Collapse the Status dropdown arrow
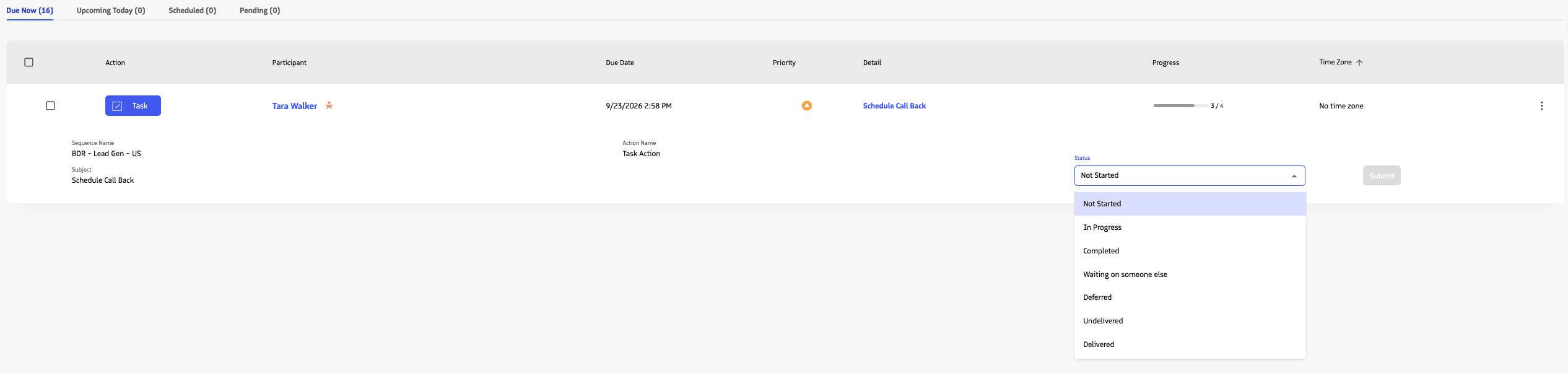 (1294, 176)
